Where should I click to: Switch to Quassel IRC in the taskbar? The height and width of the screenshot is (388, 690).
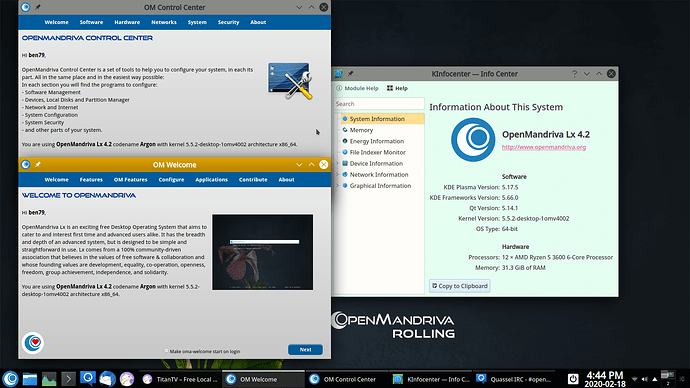[514, 379]
